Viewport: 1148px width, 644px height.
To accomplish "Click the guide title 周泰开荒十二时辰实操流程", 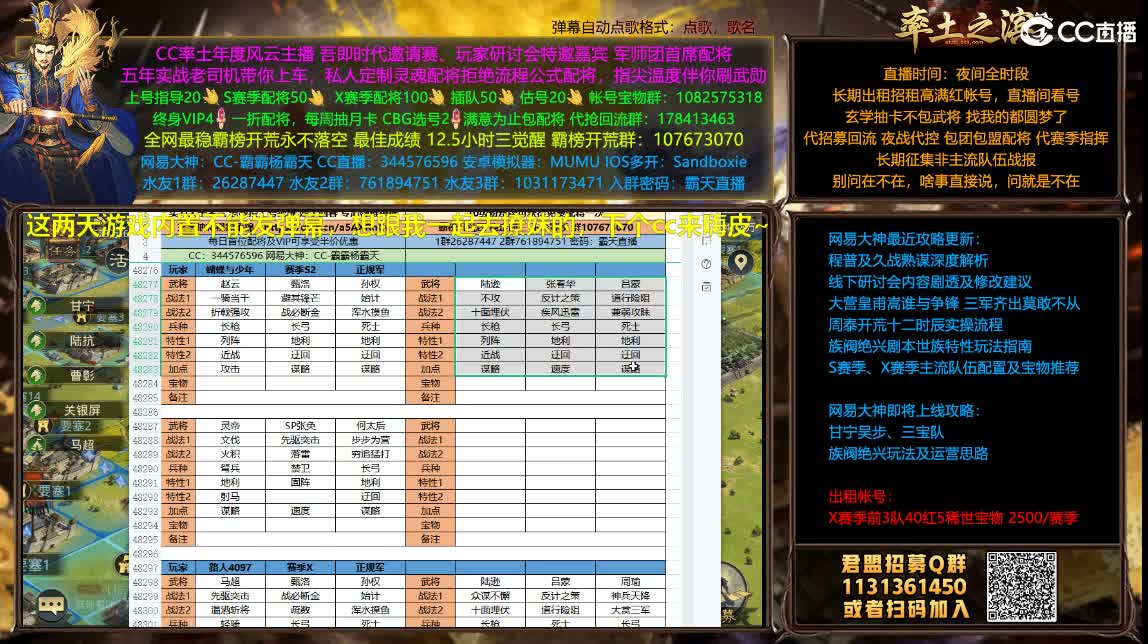I will point(915,325).
